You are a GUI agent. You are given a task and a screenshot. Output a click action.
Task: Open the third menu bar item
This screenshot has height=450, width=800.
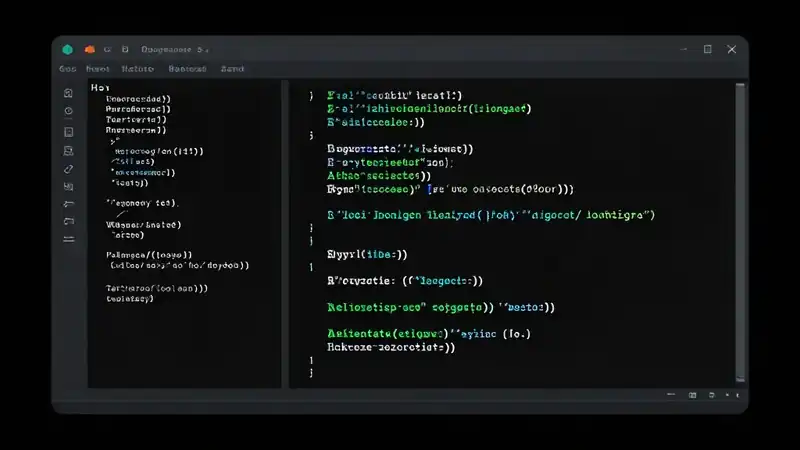click(x=138, y=69)
